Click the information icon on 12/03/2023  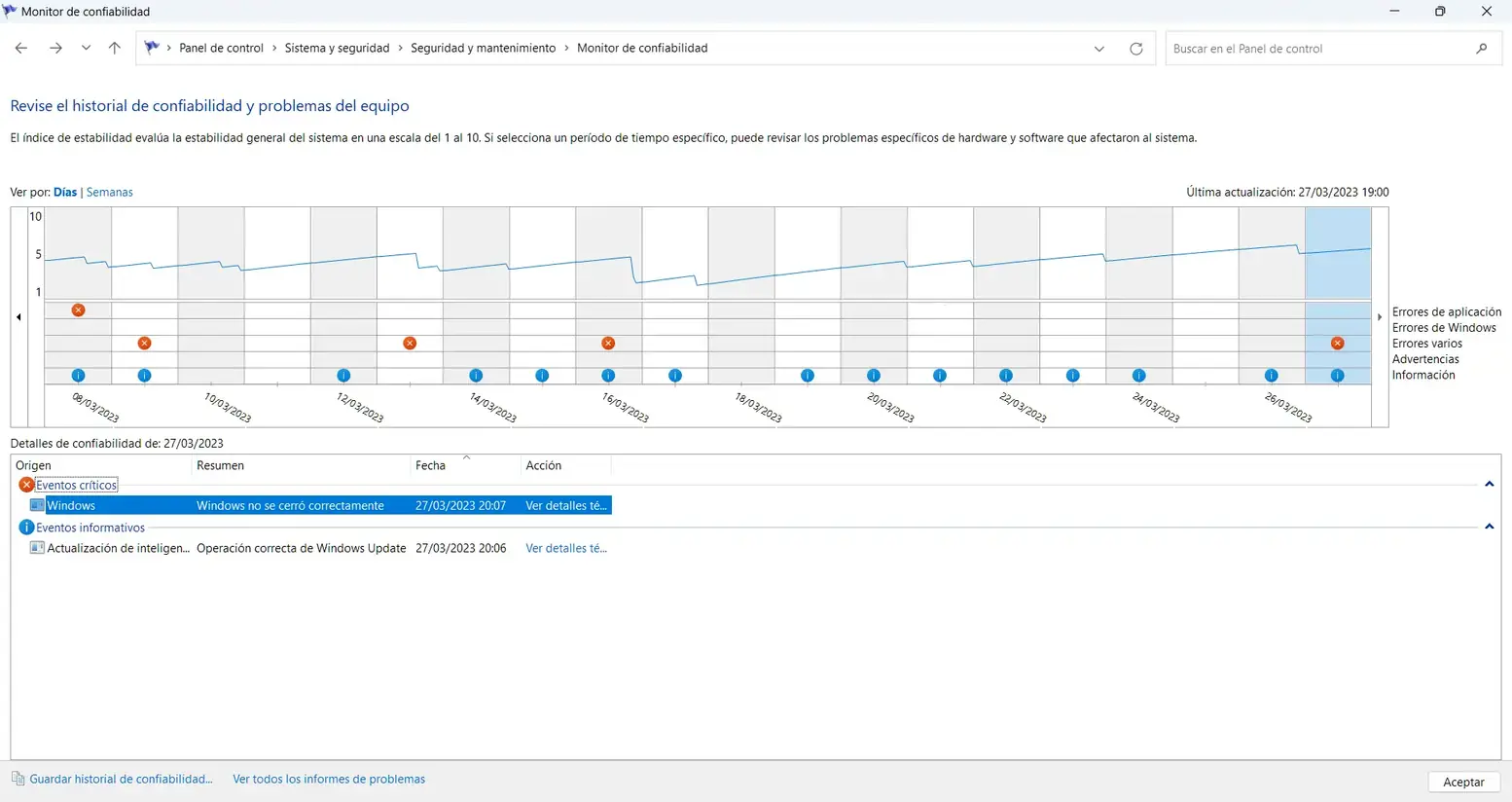click(x=343, y=376)
